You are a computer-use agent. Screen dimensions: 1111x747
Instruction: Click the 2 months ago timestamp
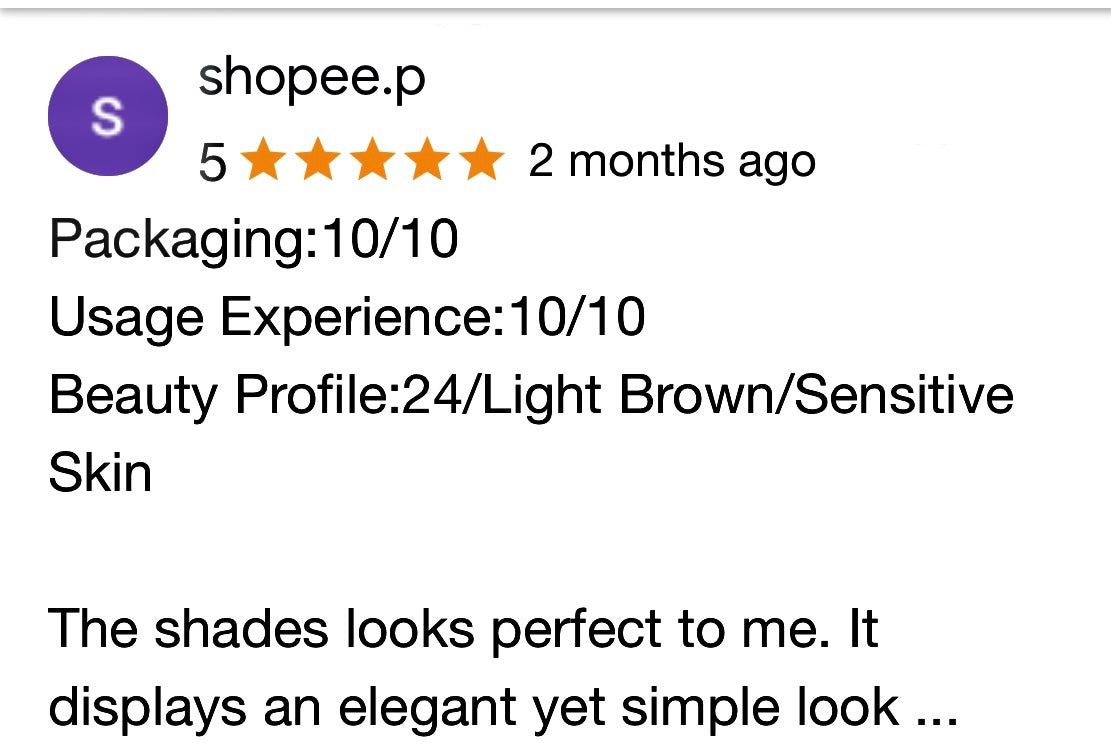pos(672,162)
